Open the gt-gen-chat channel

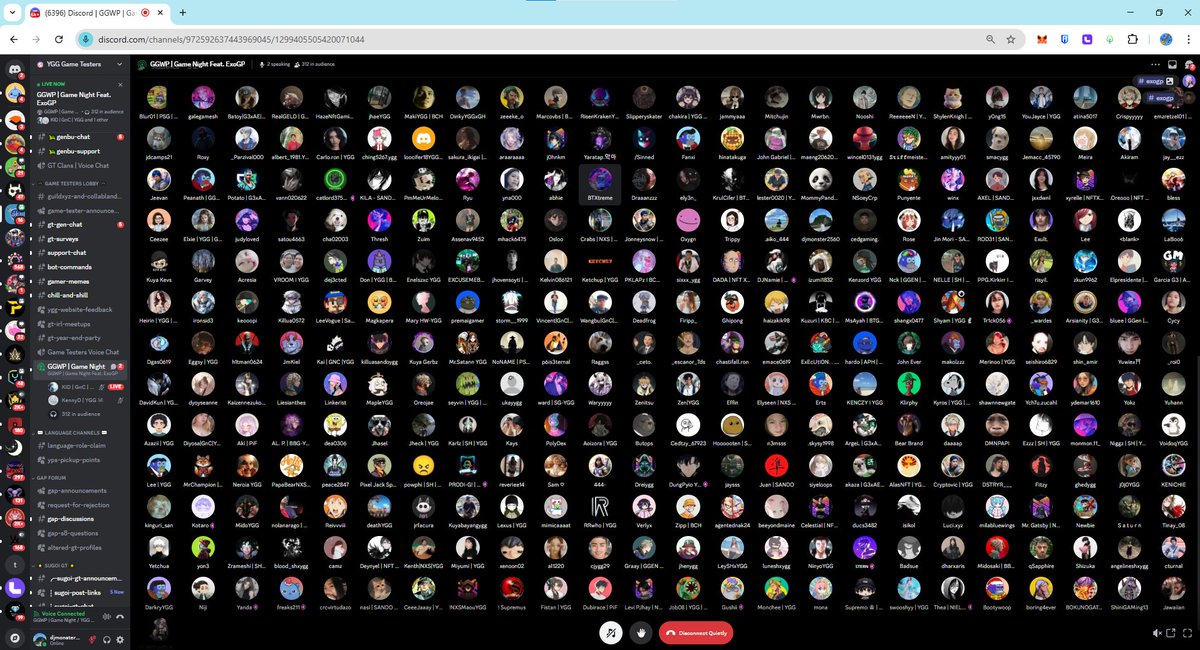82,224
